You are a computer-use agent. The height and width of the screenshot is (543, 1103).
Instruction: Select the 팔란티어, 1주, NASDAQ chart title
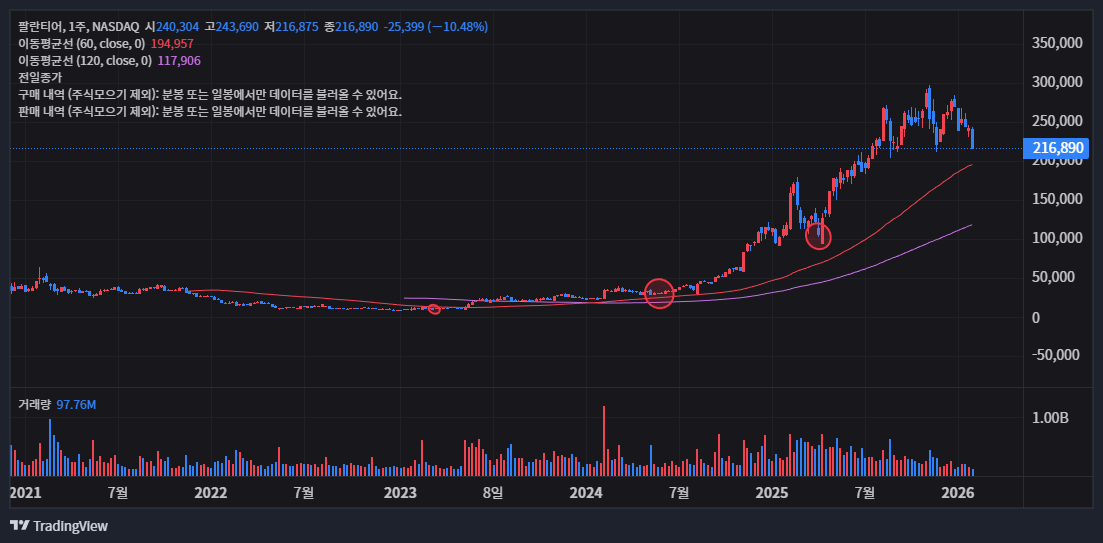[77, 27]
